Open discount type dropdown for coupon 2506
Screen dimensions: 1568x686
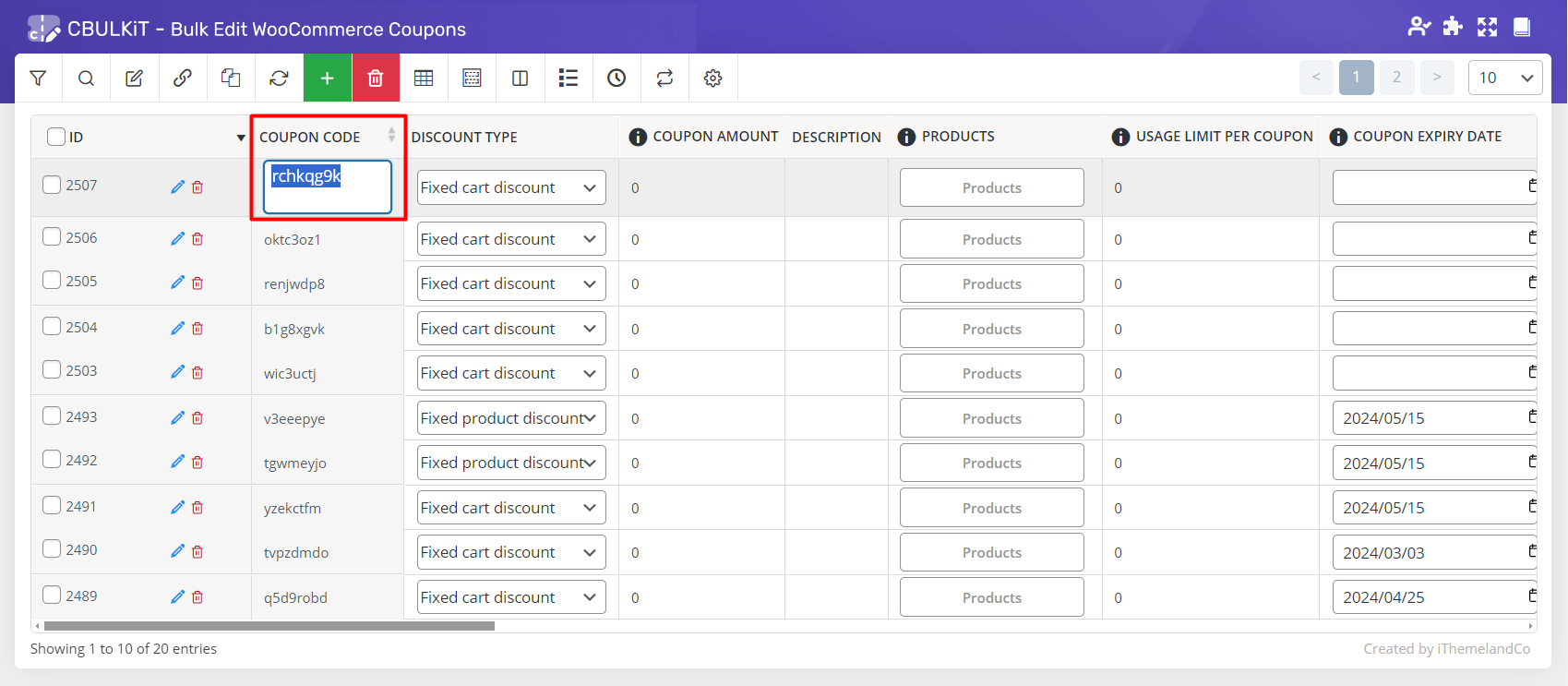point(511,239)
